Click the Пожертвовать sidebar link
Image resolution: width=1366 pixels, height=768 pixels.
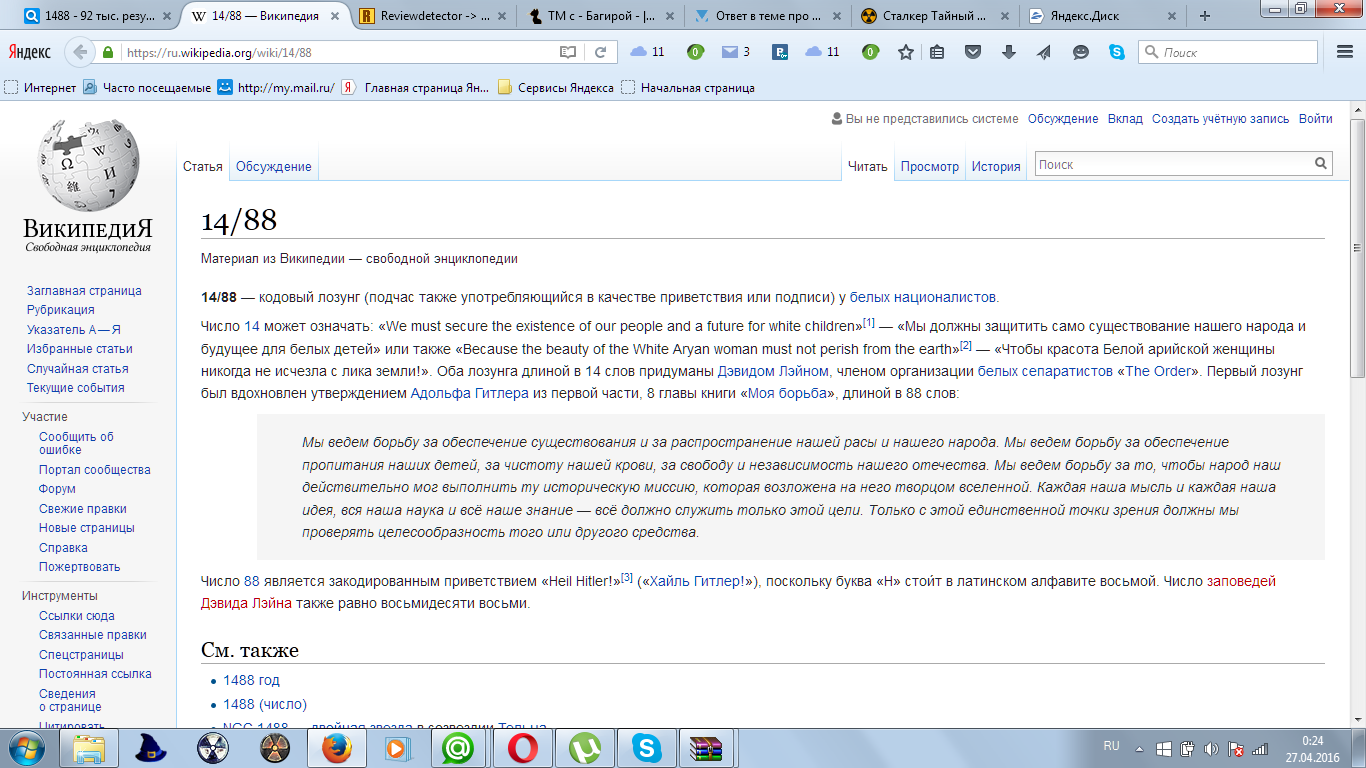[80, 567]
